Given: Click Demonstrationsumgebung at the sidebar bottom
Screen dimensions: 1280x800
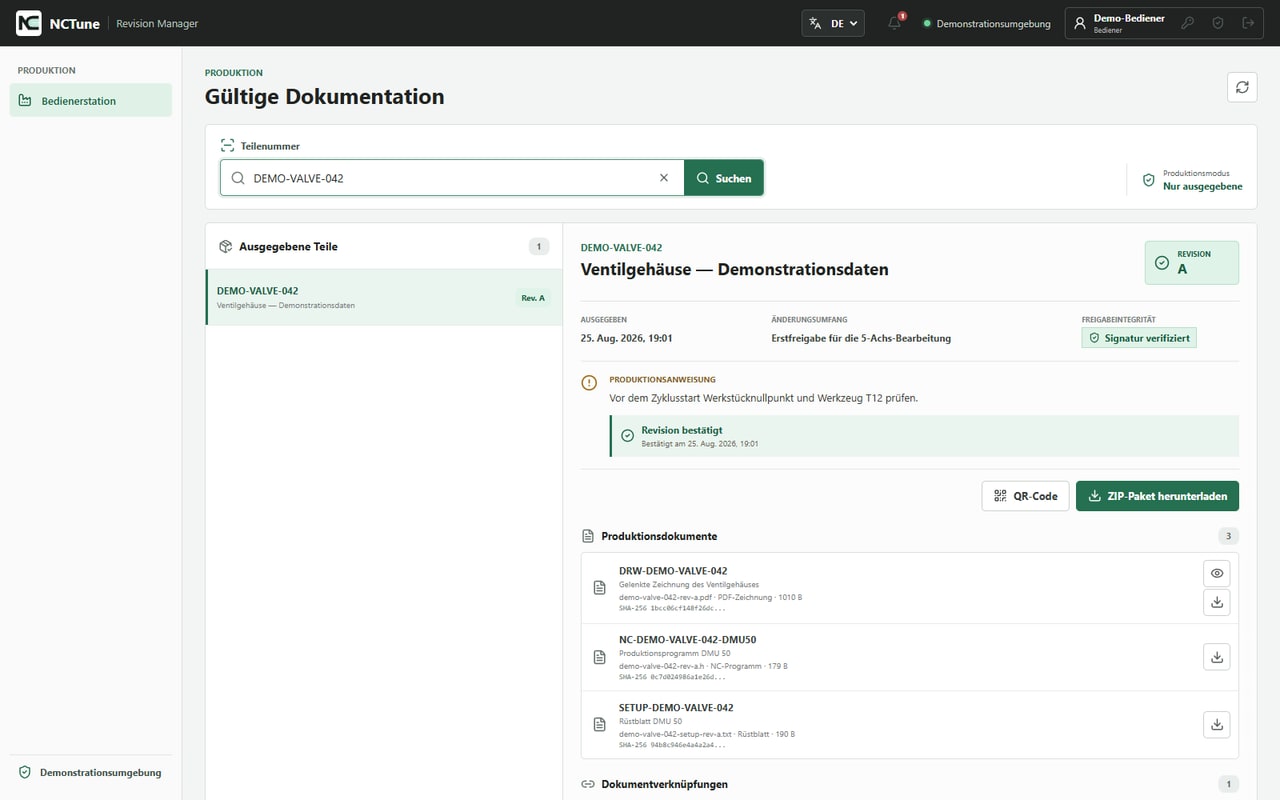Looking at the screenshot, I should point(90,772).
